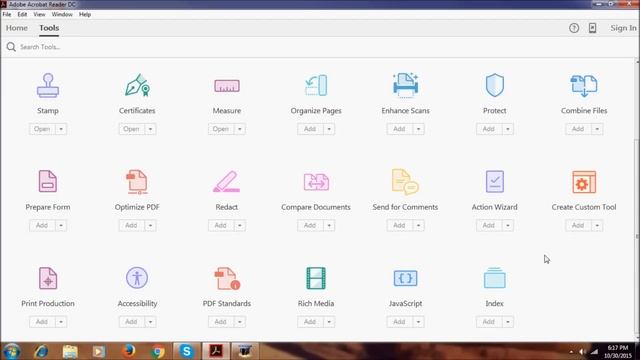This screenshot has width=640, height=360.
Task: Click Add button under Send for Comments
Action: coord(399,225)
